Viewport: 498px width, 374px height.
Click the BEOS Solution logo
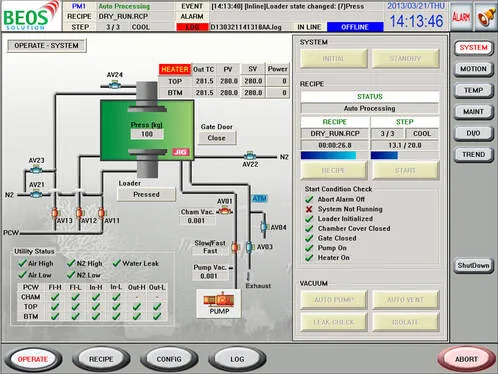click(x=31, y=16)
